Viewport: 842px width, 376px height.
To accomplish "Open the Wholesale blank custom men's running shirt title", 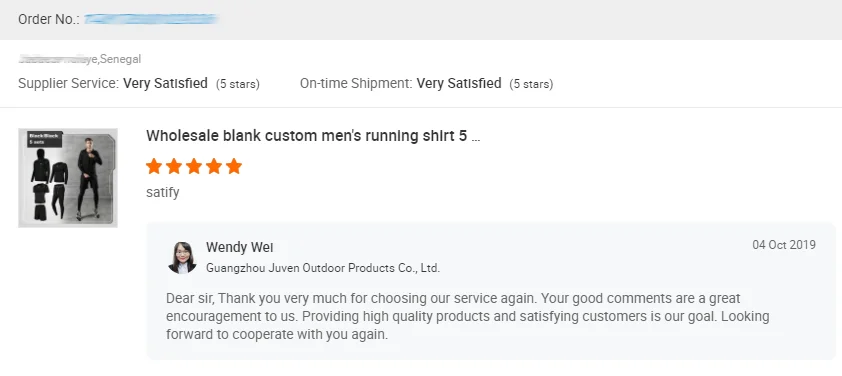I will [x=313, y=136].
